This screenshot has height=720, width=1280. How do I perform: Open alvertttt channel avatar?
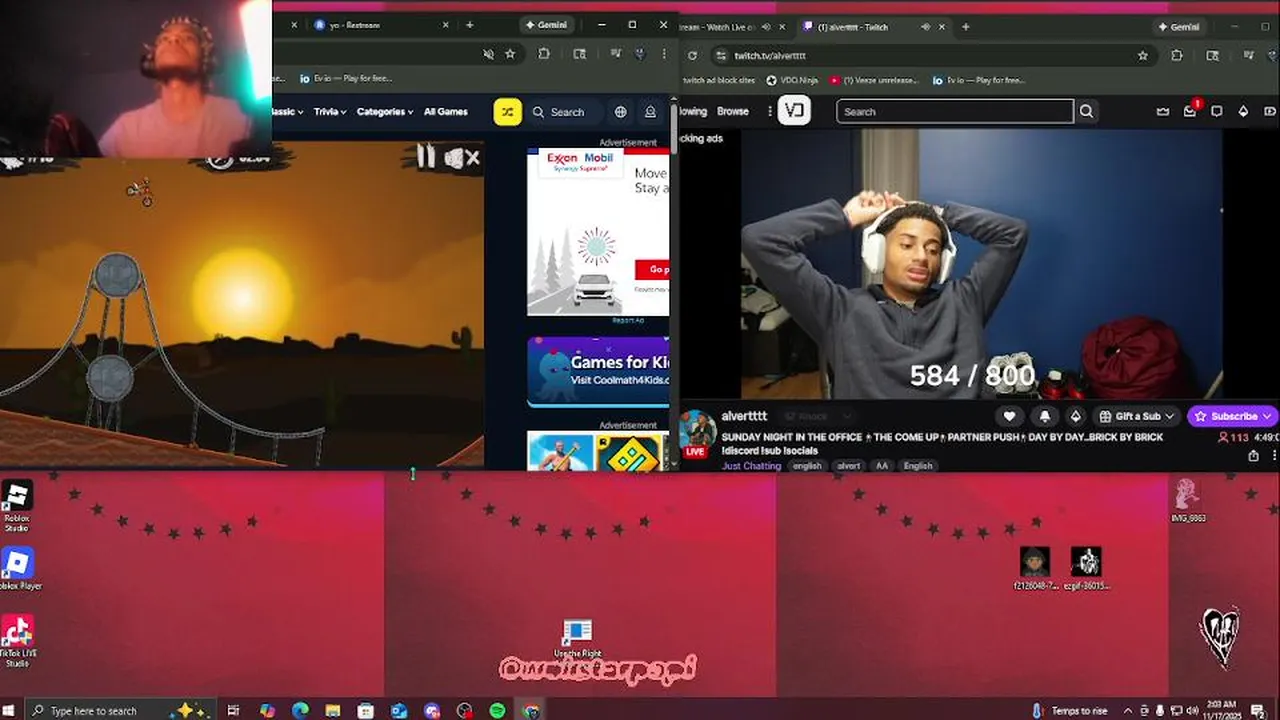697,432
